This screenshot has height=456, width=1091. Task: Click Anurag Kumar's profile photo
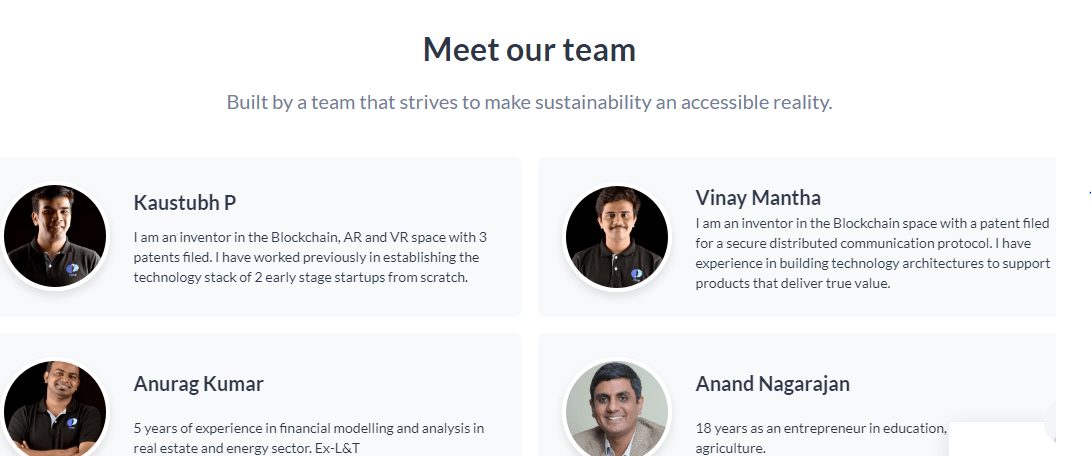55,407
